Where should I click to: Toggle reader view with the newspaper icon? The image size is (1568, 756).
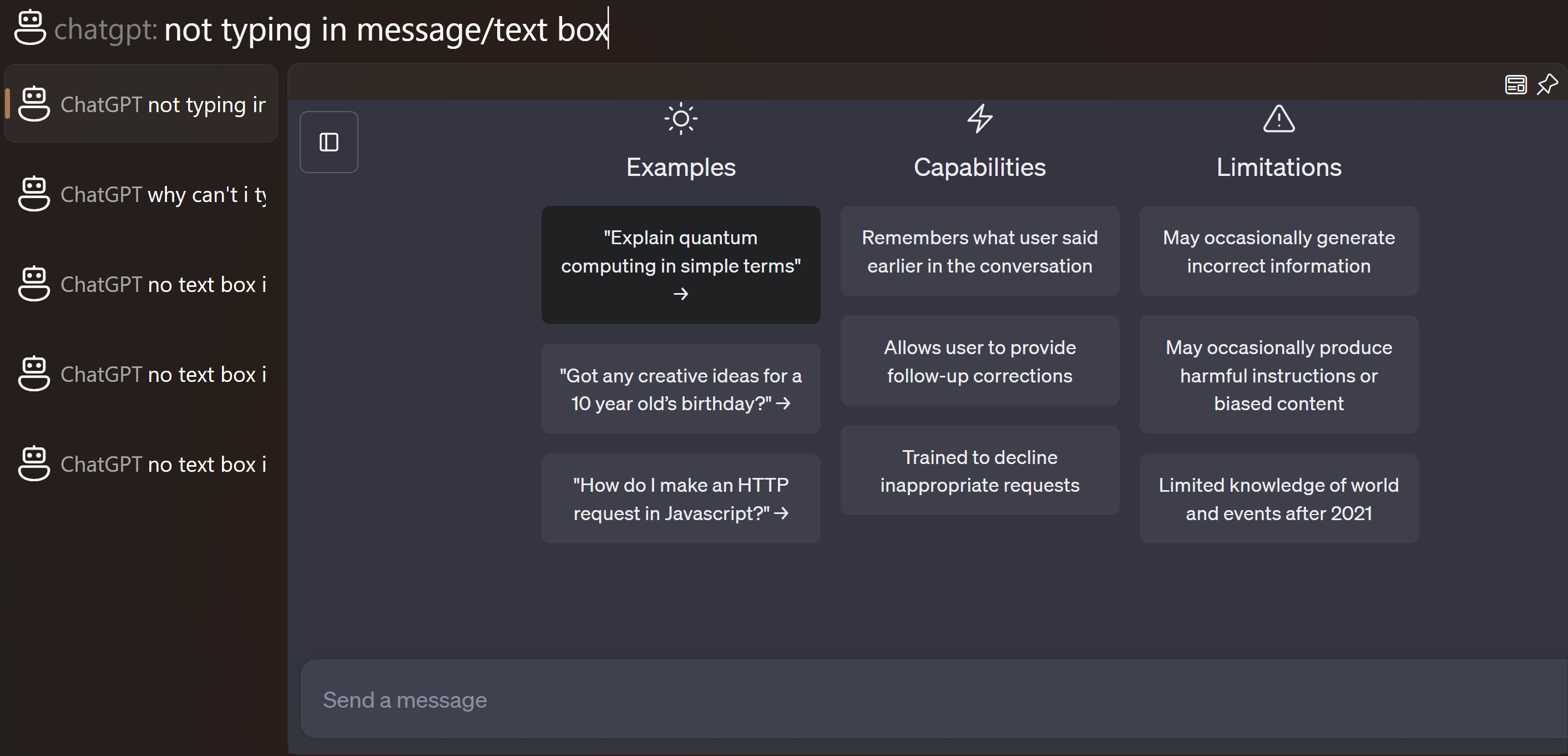(x=1516, y=84)
